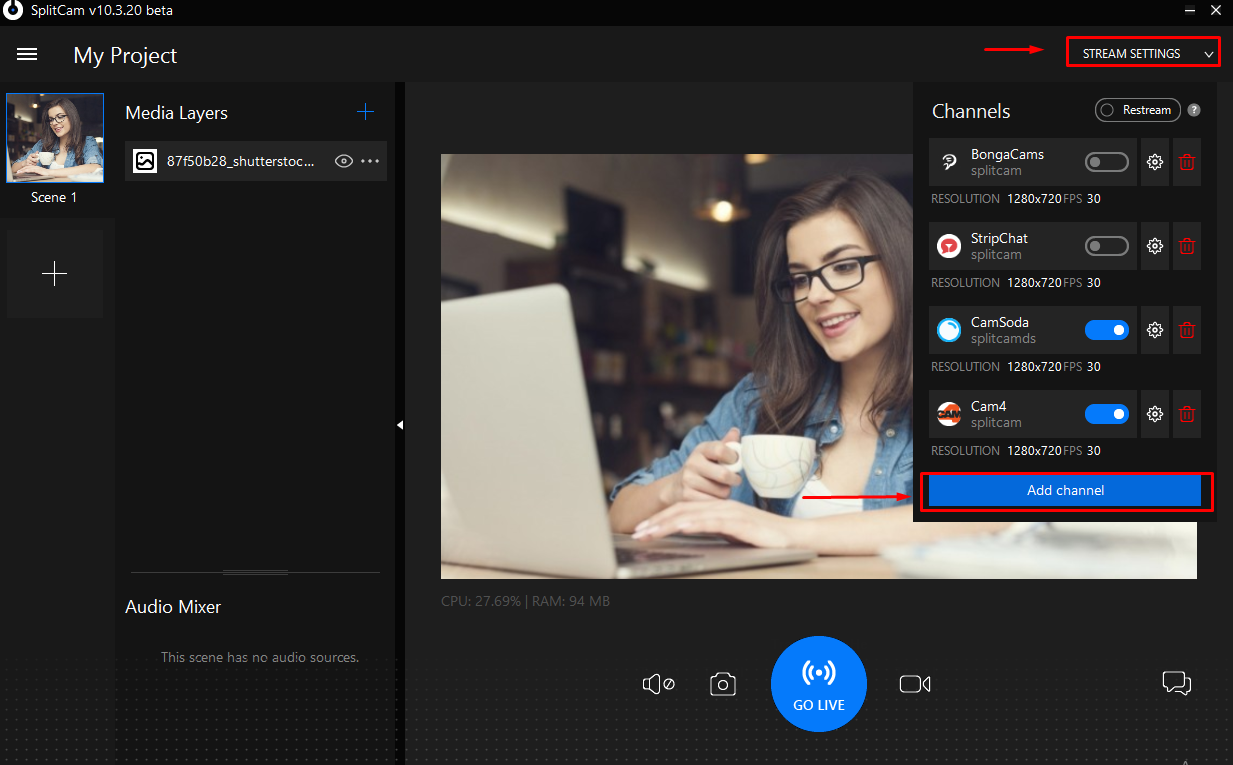
Task: Open three-dot options for the media layer
Action: click(371, 161)
